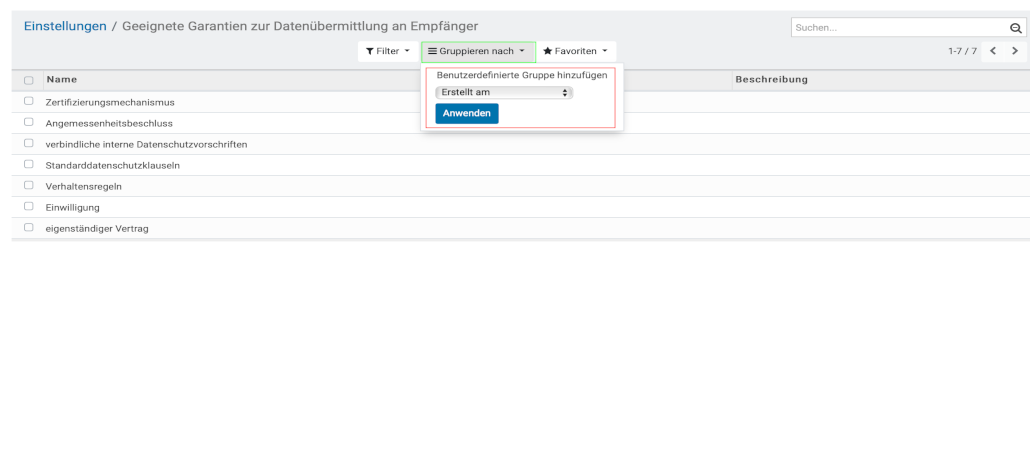Screen dimensions: 1030x461
Task: Toggle the select-all checkbox in header
Action: 29,80
